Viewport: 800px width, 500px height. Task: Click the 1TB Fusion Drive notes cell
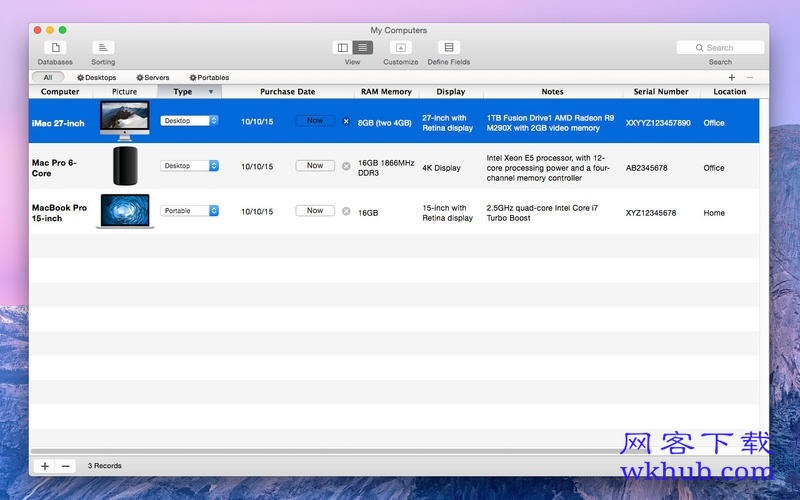pos(550,123)
